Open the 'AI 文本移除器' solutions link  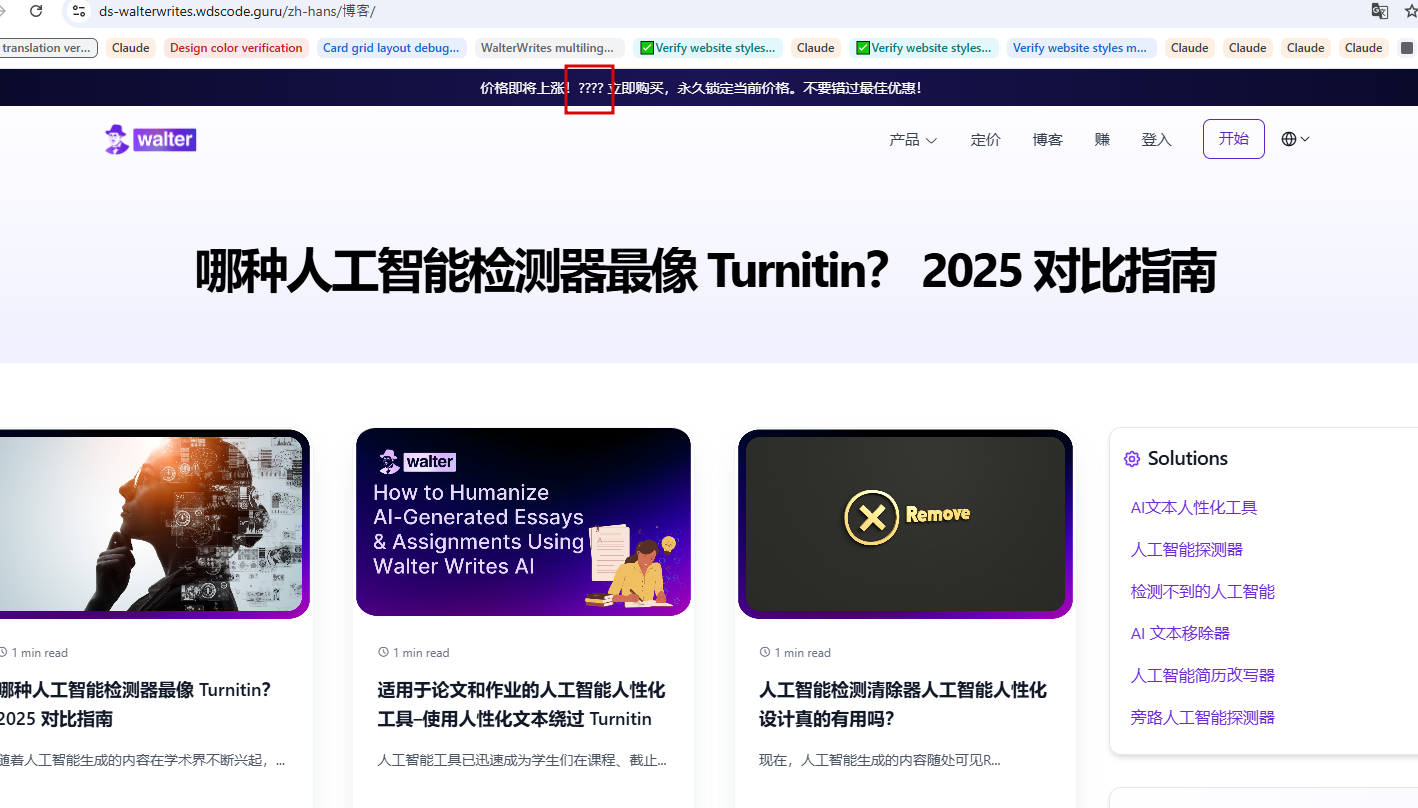pyautogui.click(x=1180, y=633)
